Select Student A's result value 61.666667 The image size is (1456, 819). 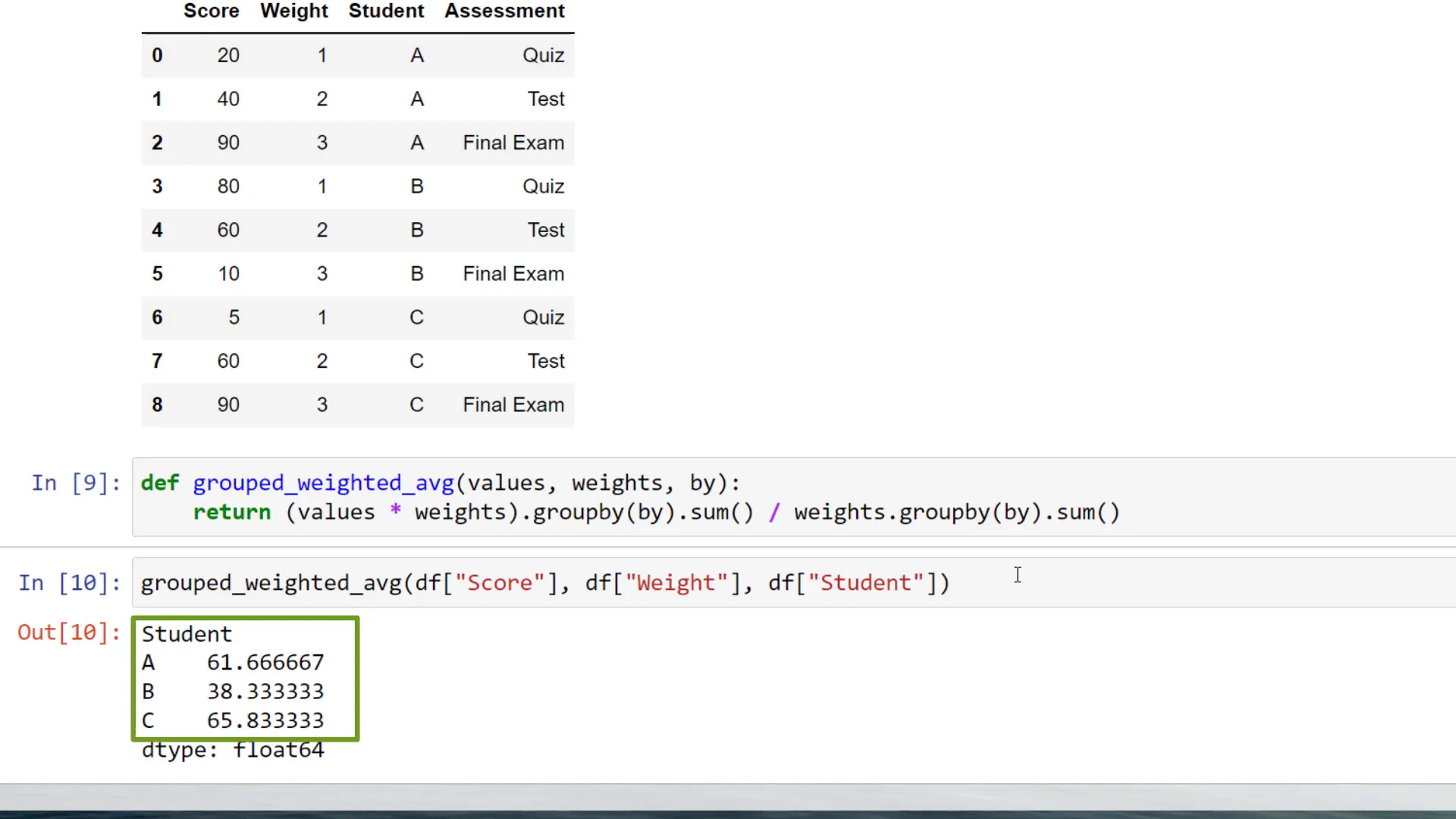coord(264,662)
